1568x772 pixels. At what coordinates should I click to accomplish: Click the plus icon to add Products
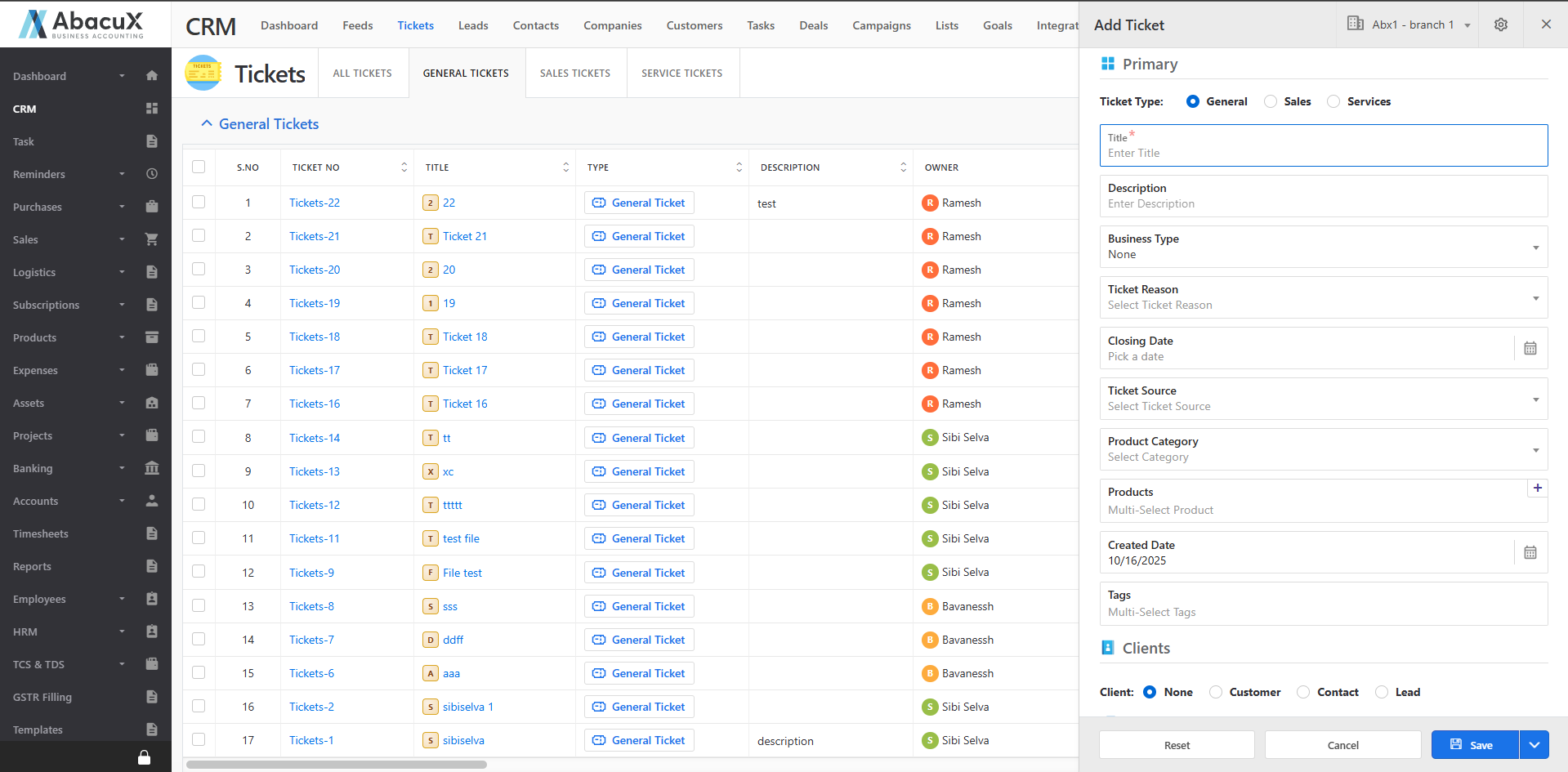1538,488
